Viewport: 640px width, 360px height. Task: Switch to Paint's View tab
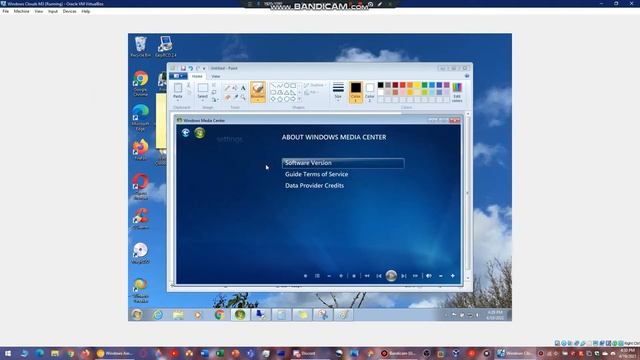pos(216,76)
